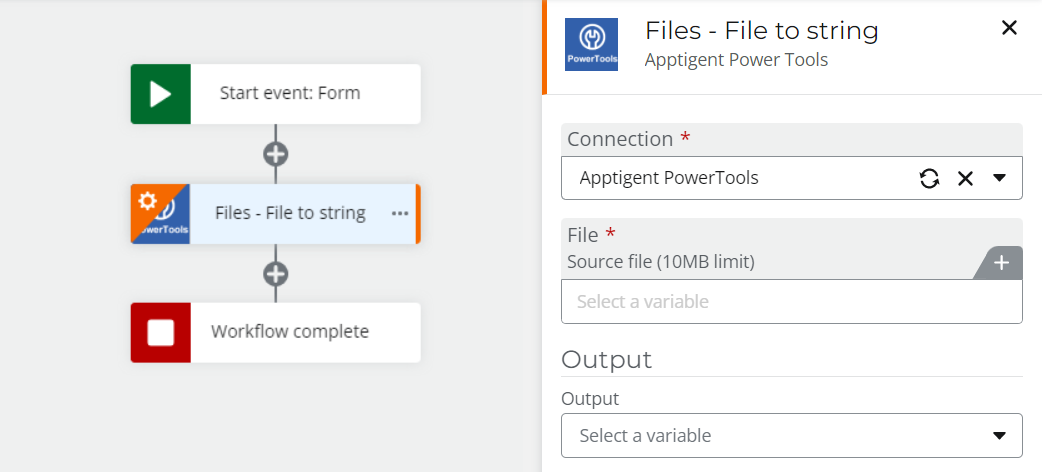The width and height of the screenshot is (1042, 472).
Task: Click the red stop icon of Workflow complete
Action: (161, 332)
